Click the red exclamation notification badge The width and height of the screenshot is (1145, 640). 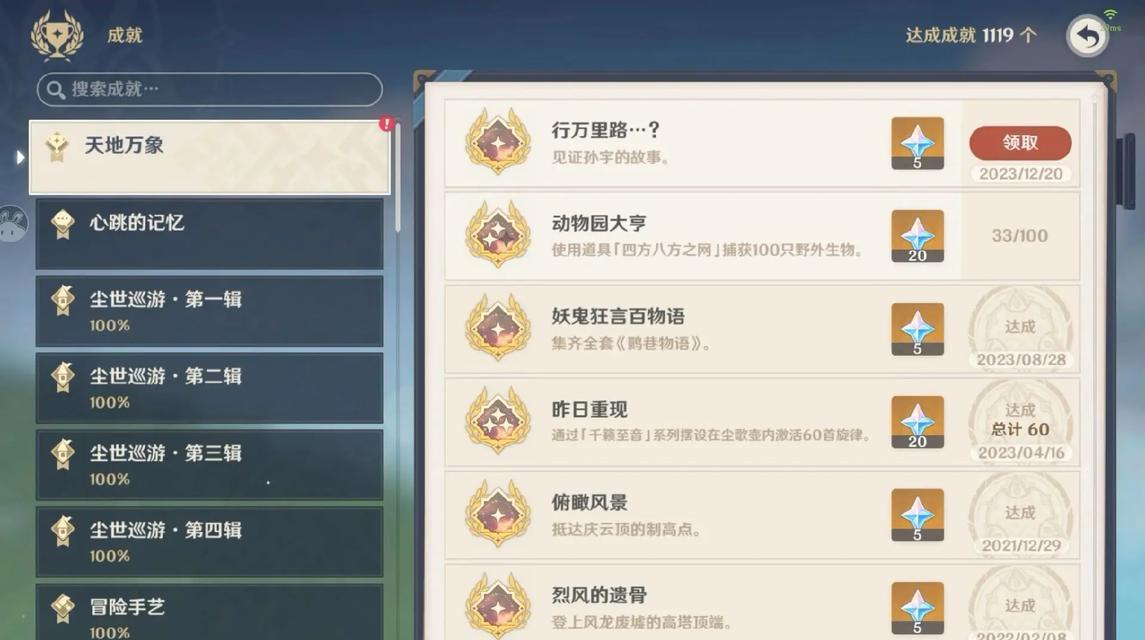pyautogui.click(x=386, y=123)
